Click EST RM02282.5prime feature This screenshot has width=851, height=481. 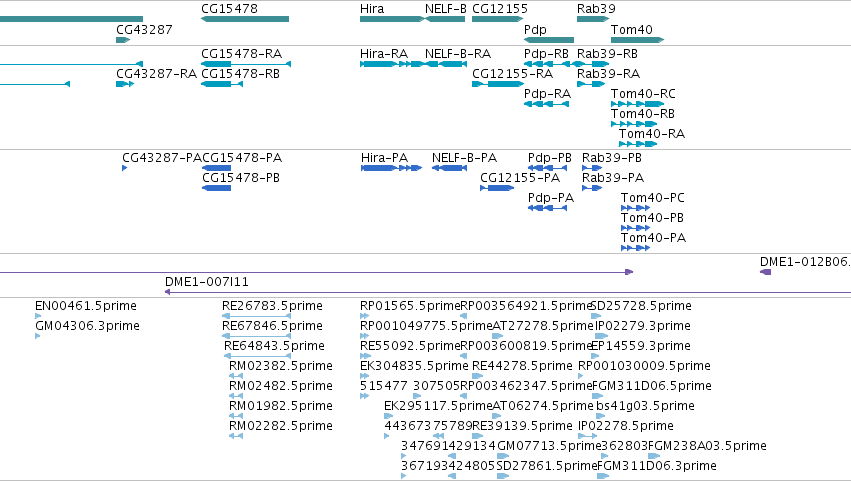(x=236, y=437)
